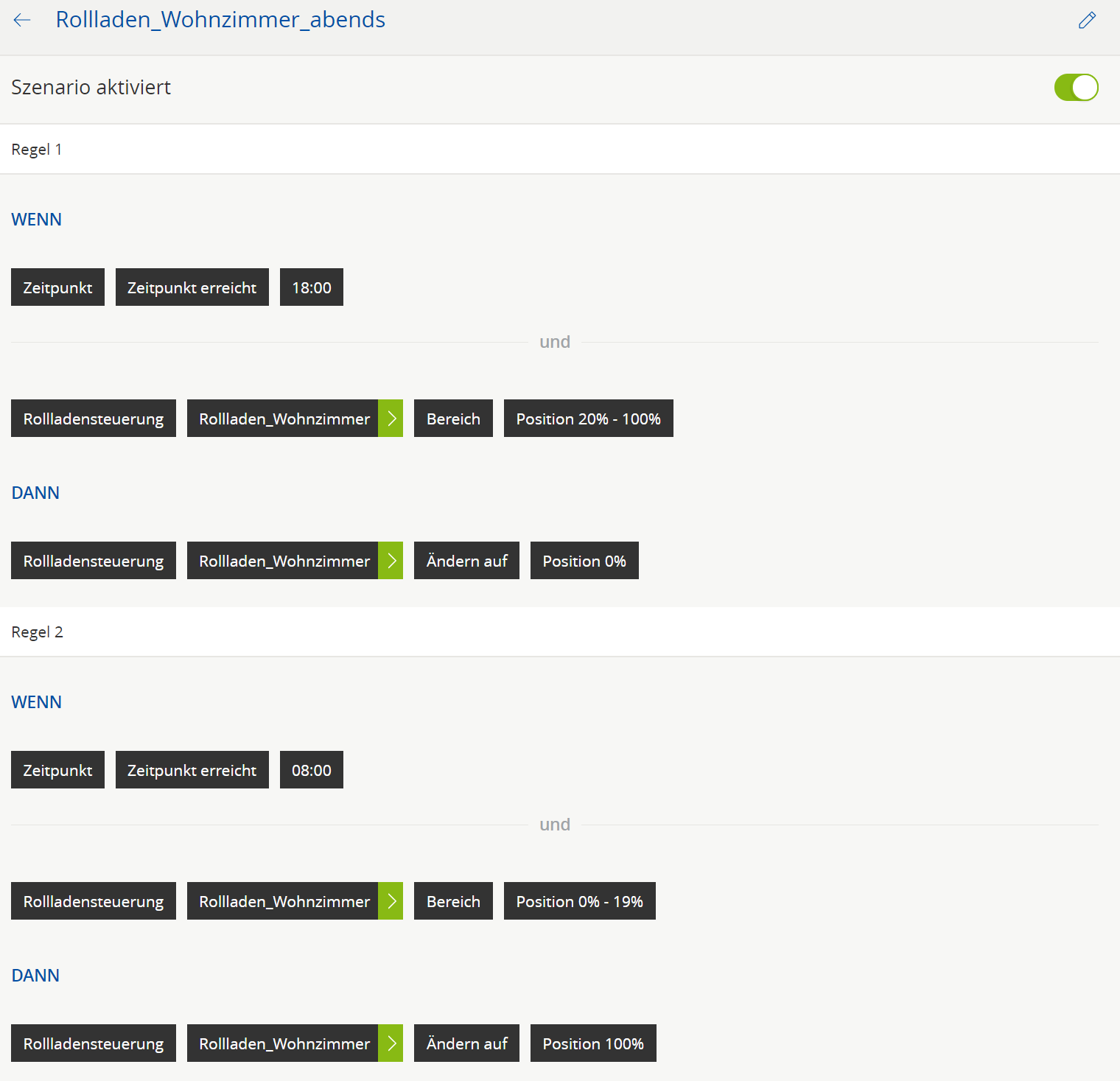The image size is (1120, 1081).
Task: Open green chevron in Regel 1 DANN row
Action: click(x=391, y=561)
